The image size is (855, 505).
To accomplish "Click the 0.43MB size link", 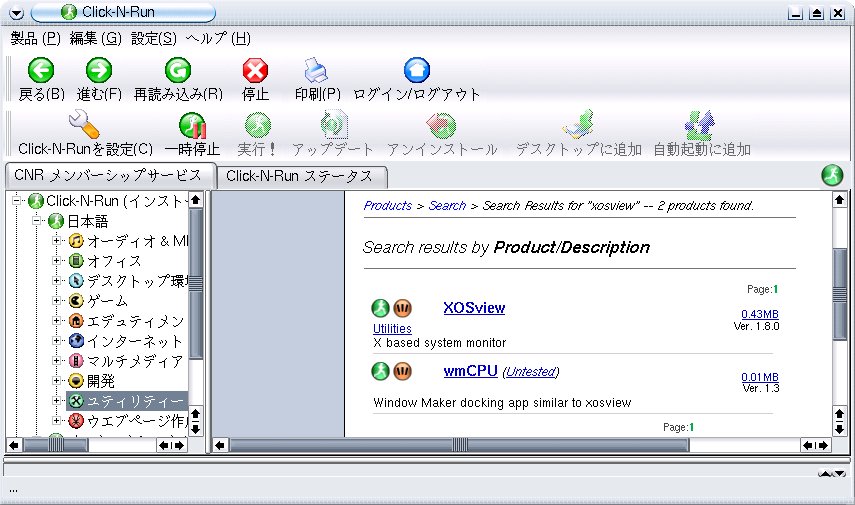I will click(x=760, y=314).
